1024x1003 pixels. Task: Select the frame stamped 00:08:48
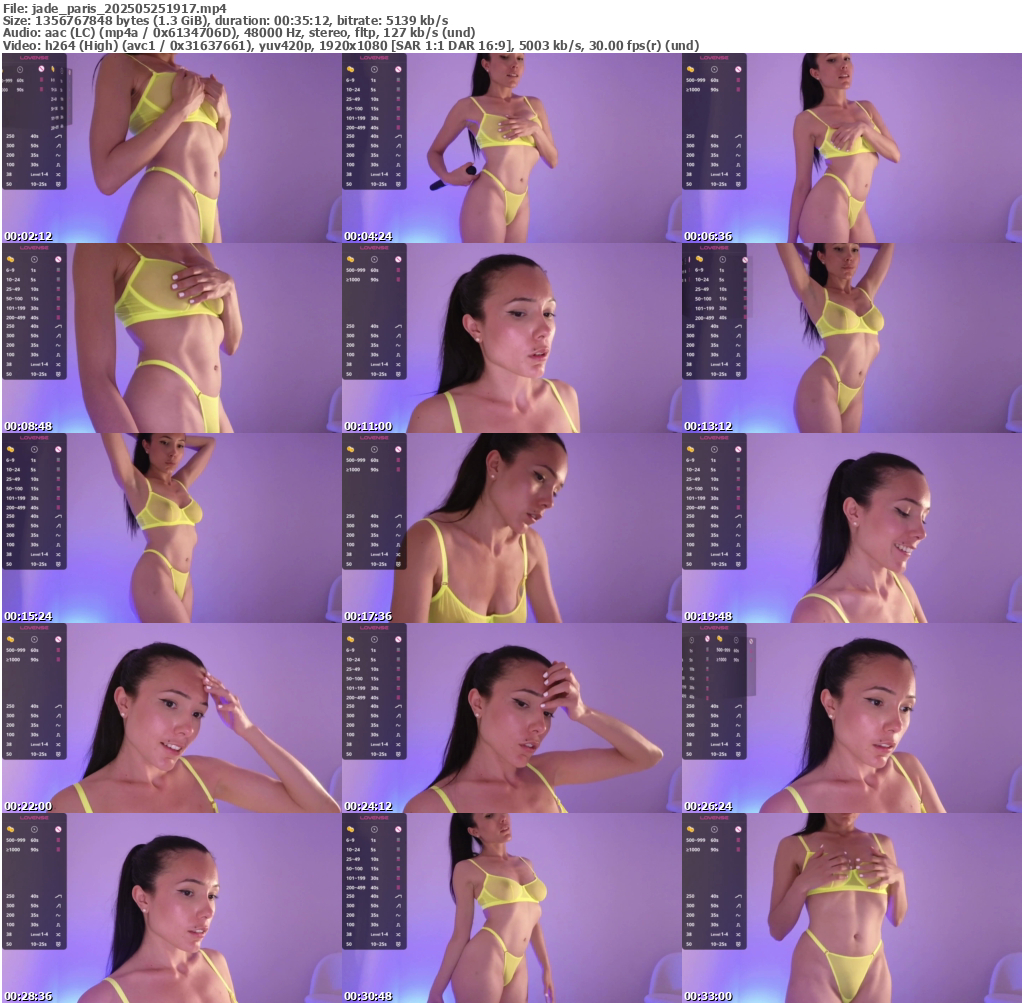tap(171, 338)
